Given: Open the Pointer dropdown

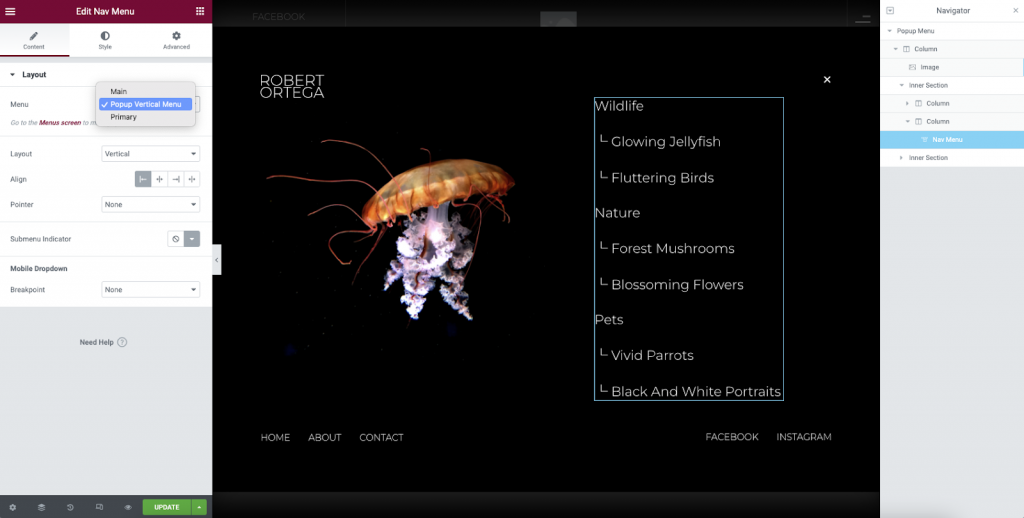Looking at the screenshot, I should click(x=151, y=204).
